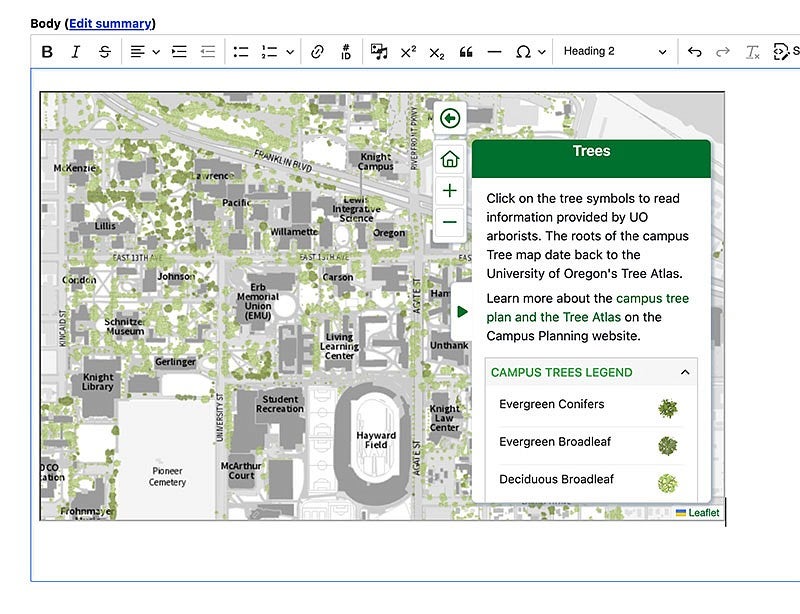Screen dimensions: 800x614
Task: Click Pioneer Cemetery on the map
Action: [167, 476]
